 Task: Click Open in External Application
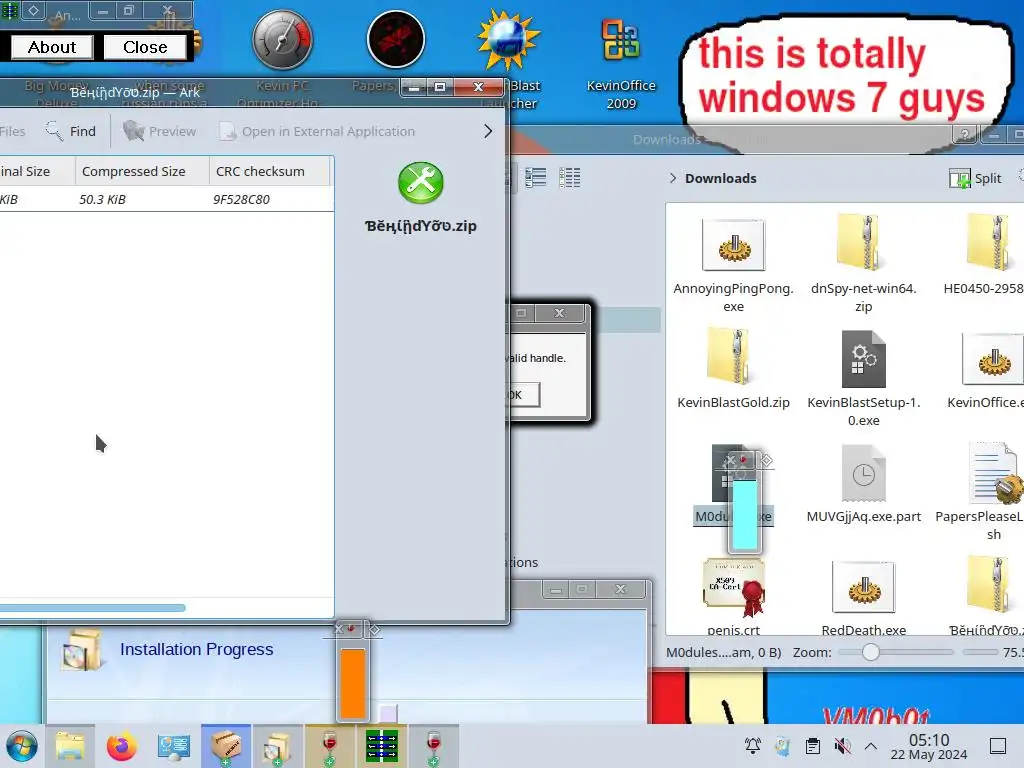[317, 131]
